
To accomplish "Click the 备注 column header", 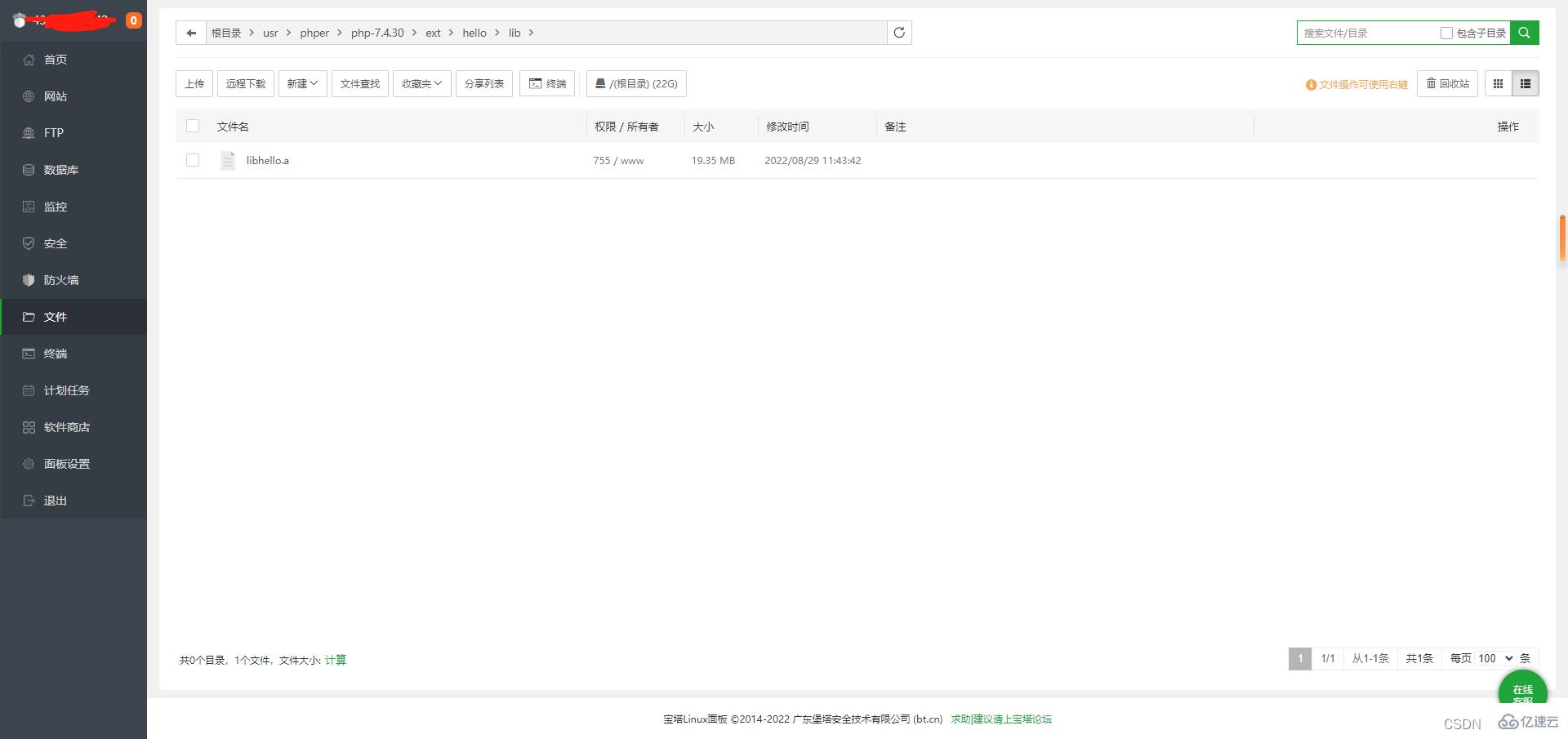I will tap(895, 127).
